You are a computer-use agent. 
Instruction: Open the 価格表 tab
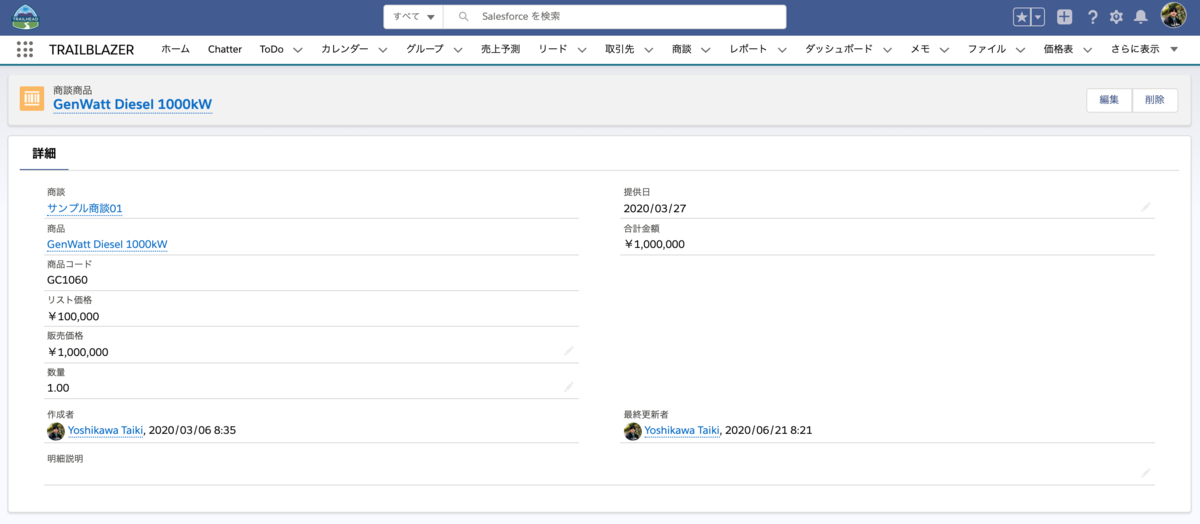pyautogui.click(x=1058, y=49)
